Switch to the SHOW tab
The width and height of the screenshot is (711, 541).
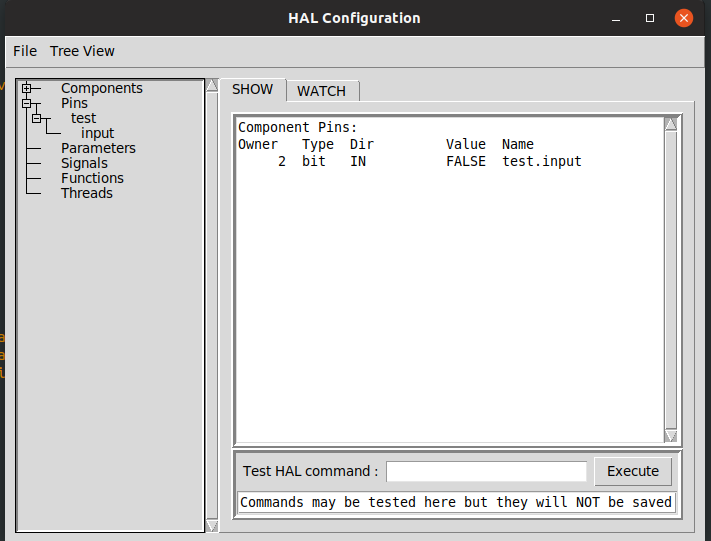(253, 89)
